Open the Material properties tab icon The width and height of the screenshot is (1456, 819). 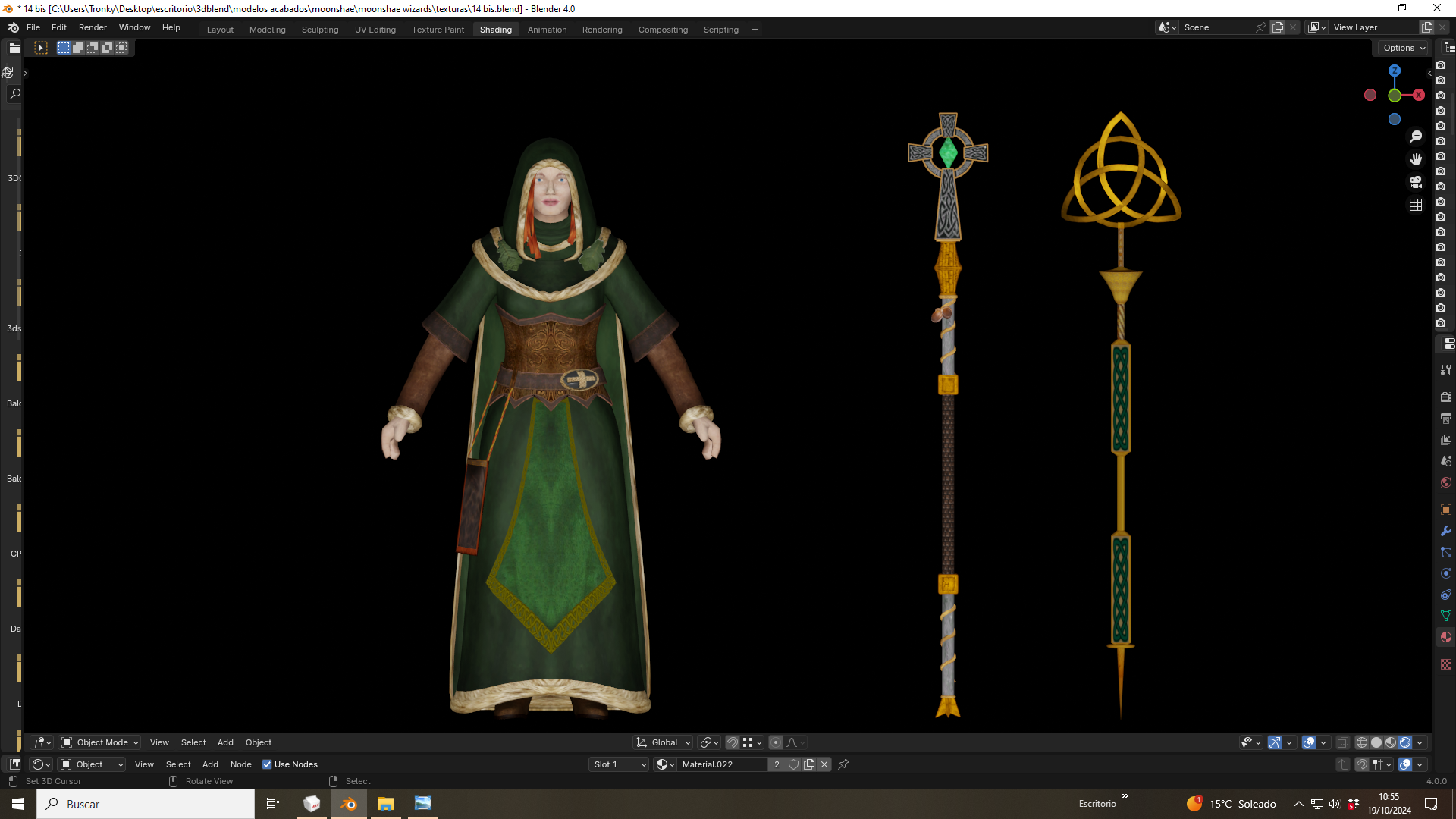pyautogui.click(x=1446, y=637)
